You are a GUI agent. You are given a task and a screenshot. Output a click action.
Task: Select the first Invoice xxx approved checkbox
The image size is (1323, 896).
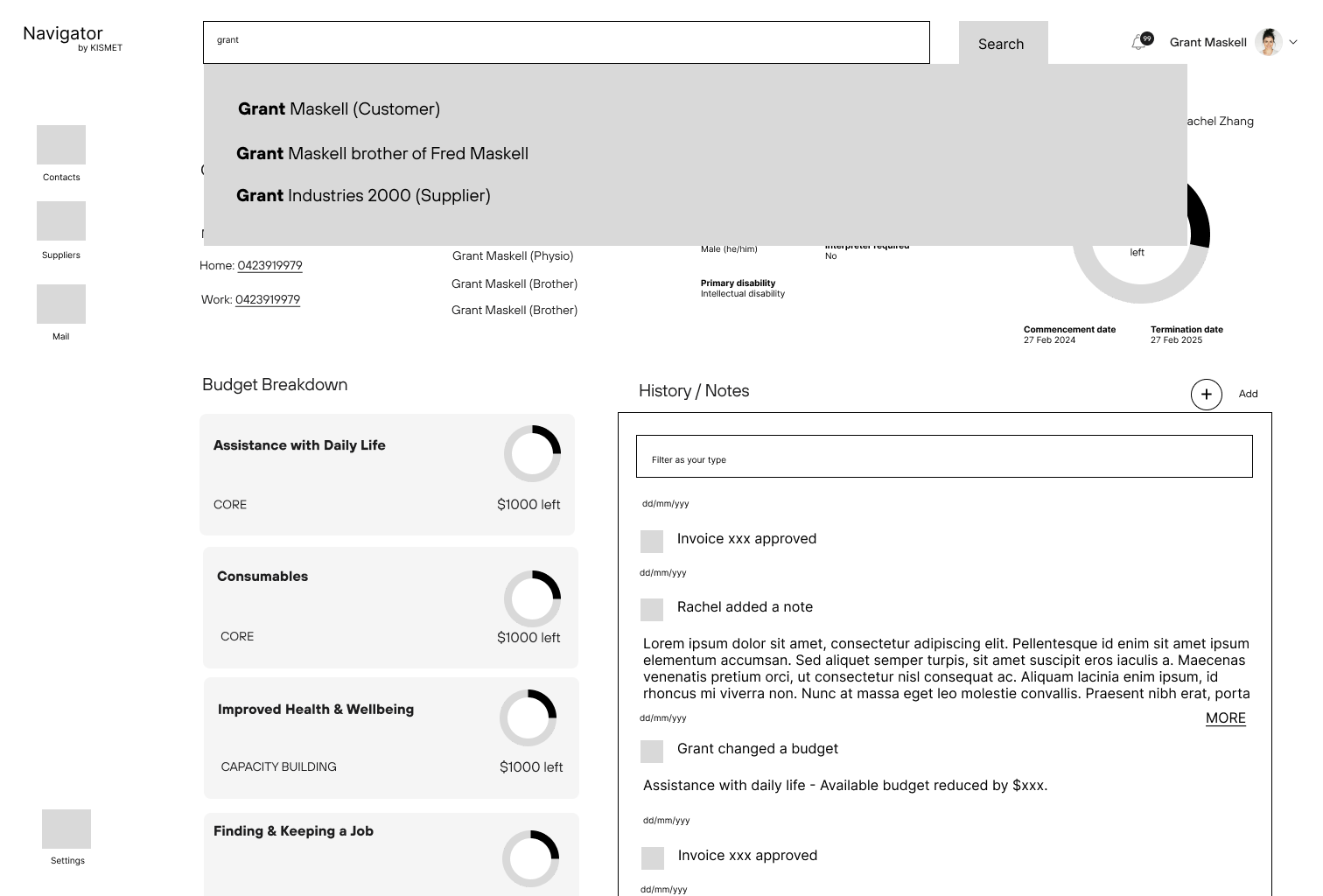pyautogui.click(x=652, y=542)
